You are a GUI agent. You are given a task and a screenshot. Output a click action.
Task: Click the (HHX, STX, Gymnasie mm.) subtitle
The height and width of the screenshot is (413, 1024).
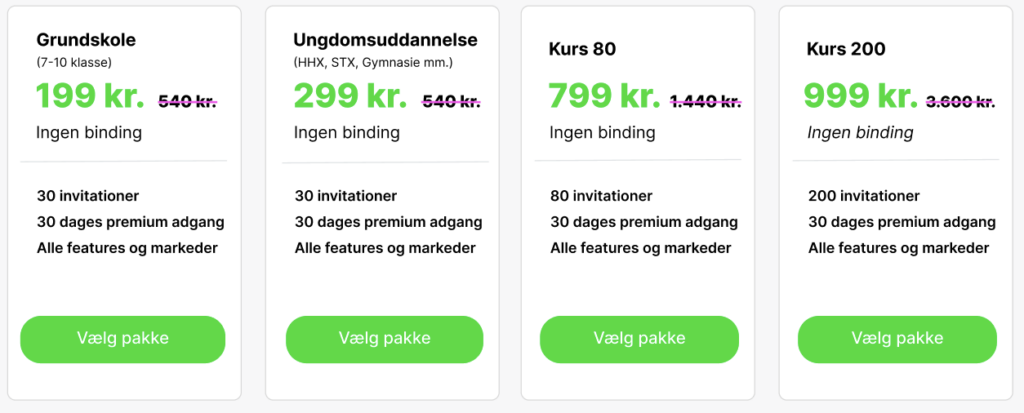(373, 63)
